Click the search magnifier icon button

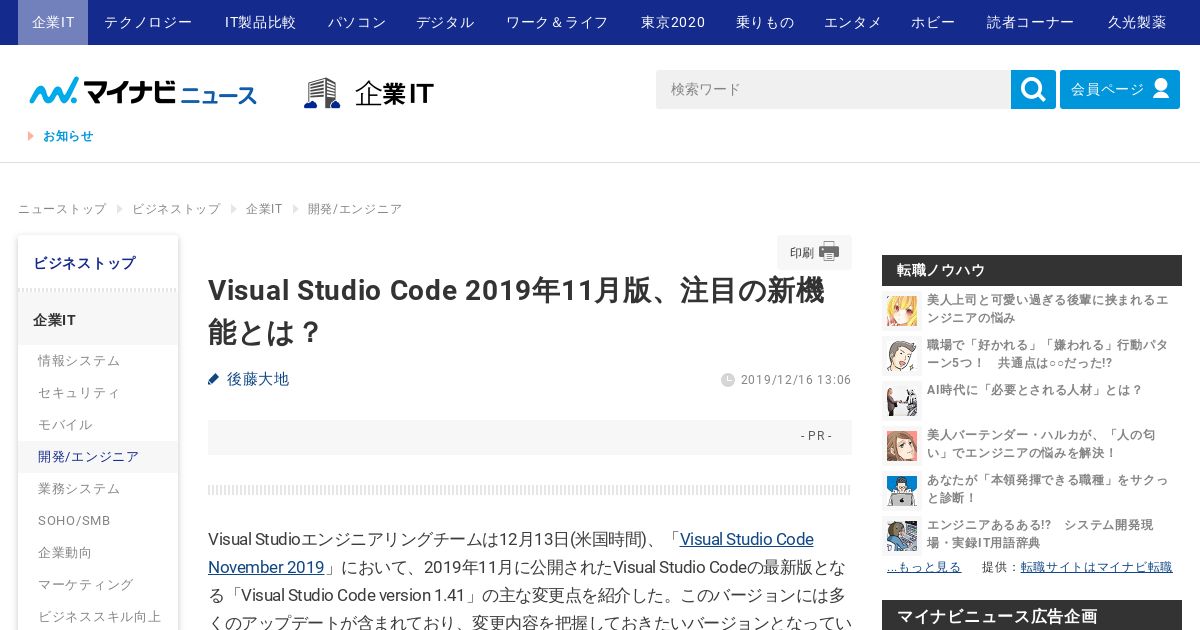click(x=1033, y=90)
